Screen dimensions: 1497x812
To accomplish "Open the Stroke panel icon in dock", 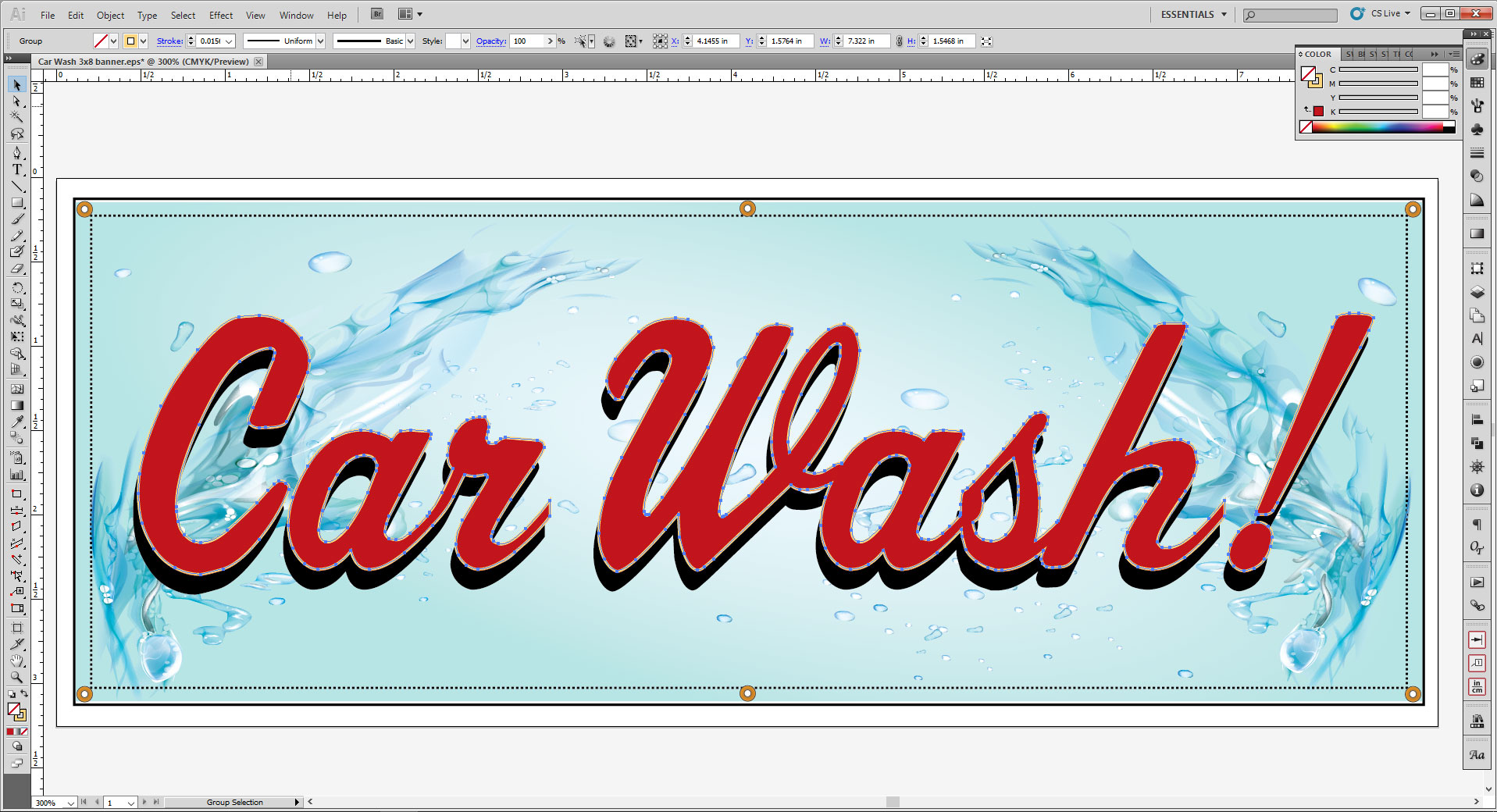I will (x=1477, y=153).
